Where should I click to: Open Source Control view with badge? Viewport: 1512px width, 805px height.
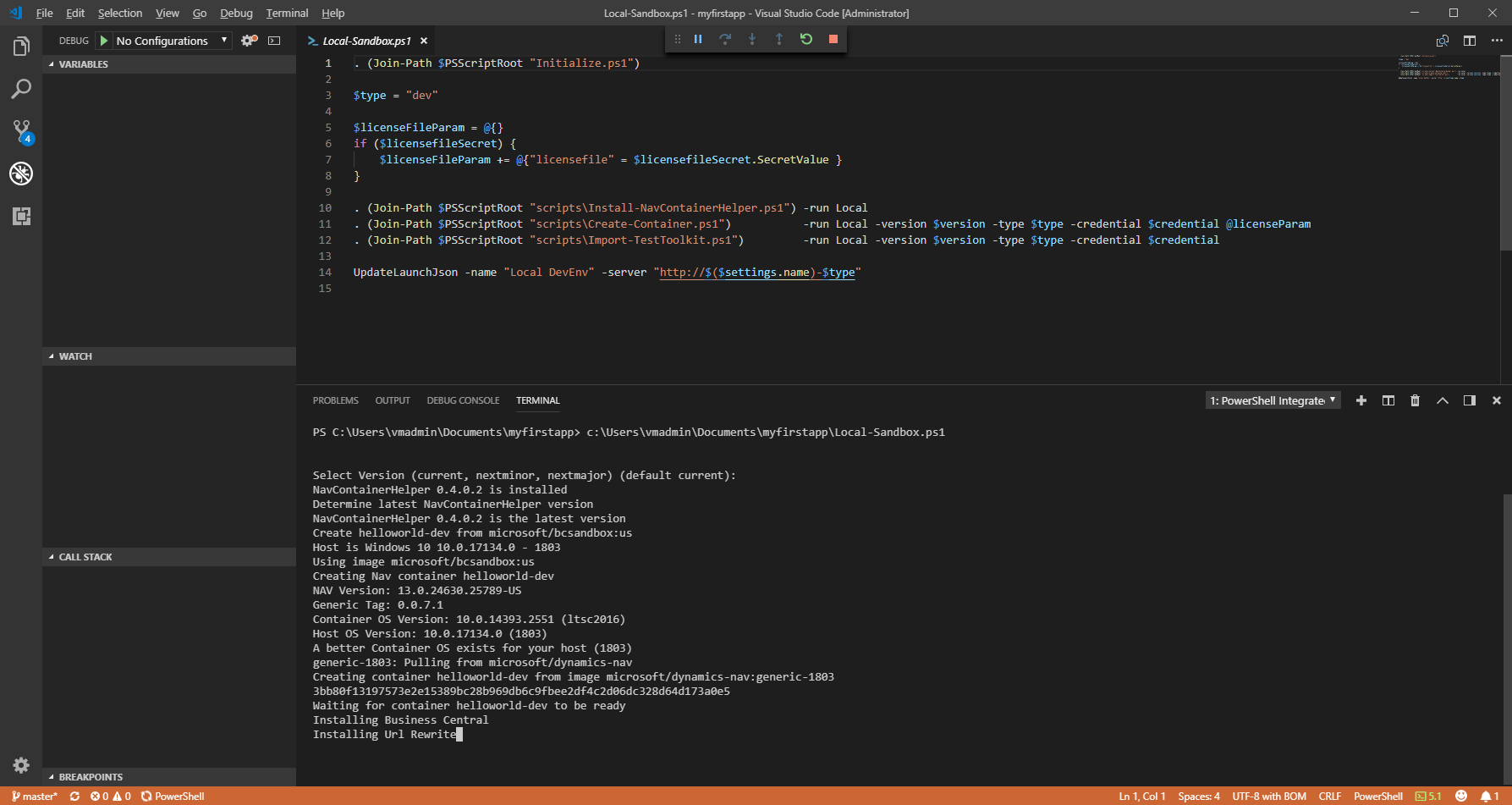[21, 131]
